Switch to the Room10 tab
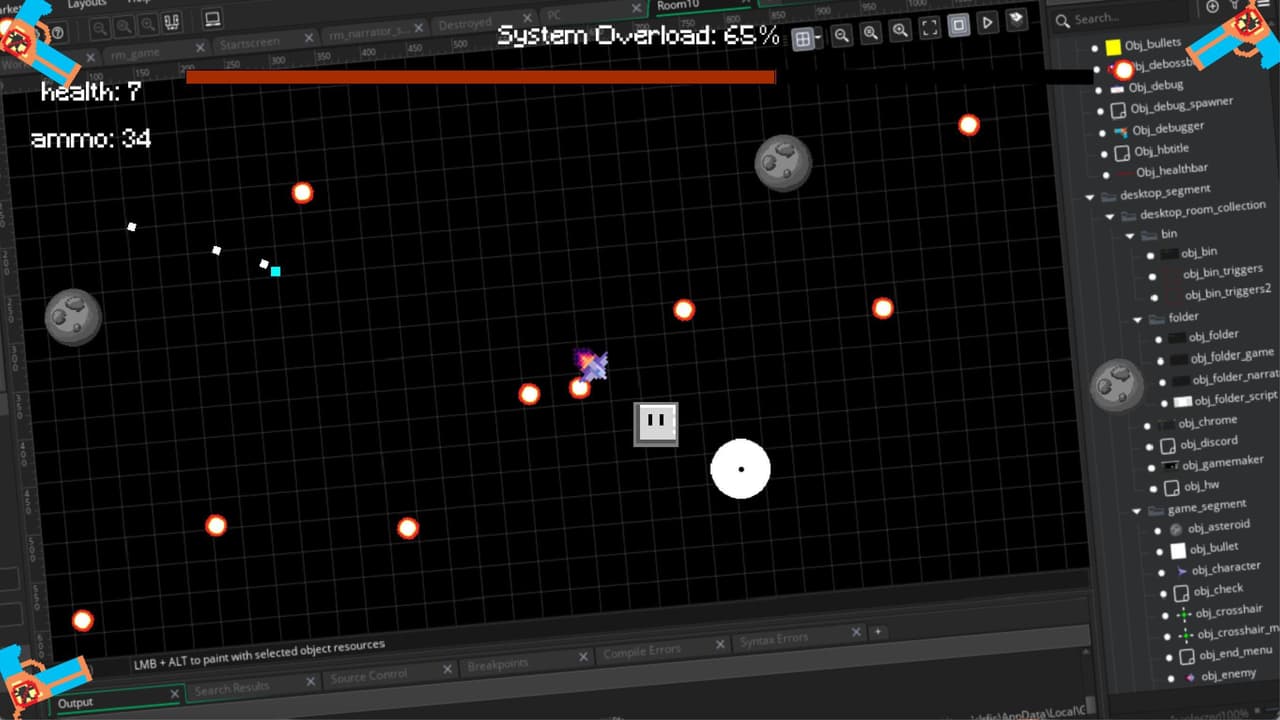The width and height of the screenshot is (1280, 720). click(x=678, y=5)
